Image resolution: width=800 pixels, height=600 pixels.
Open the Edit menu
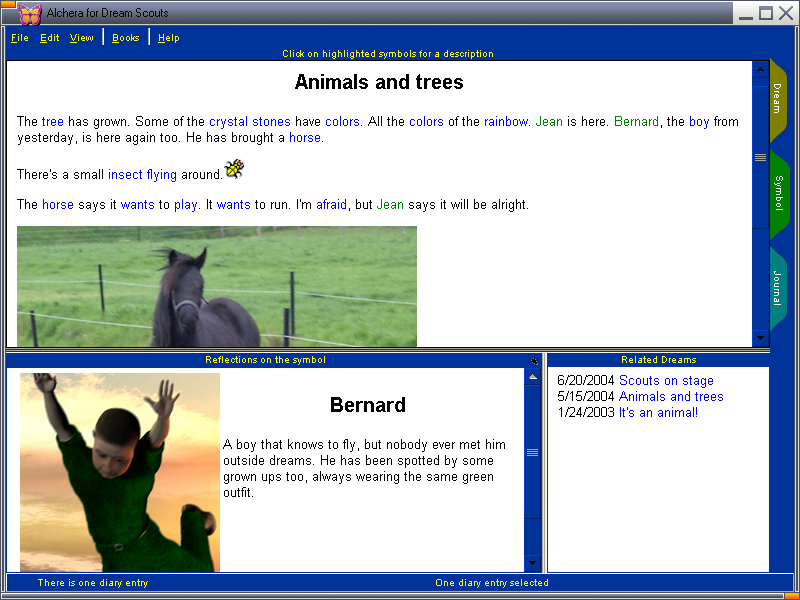click(49, 38)
